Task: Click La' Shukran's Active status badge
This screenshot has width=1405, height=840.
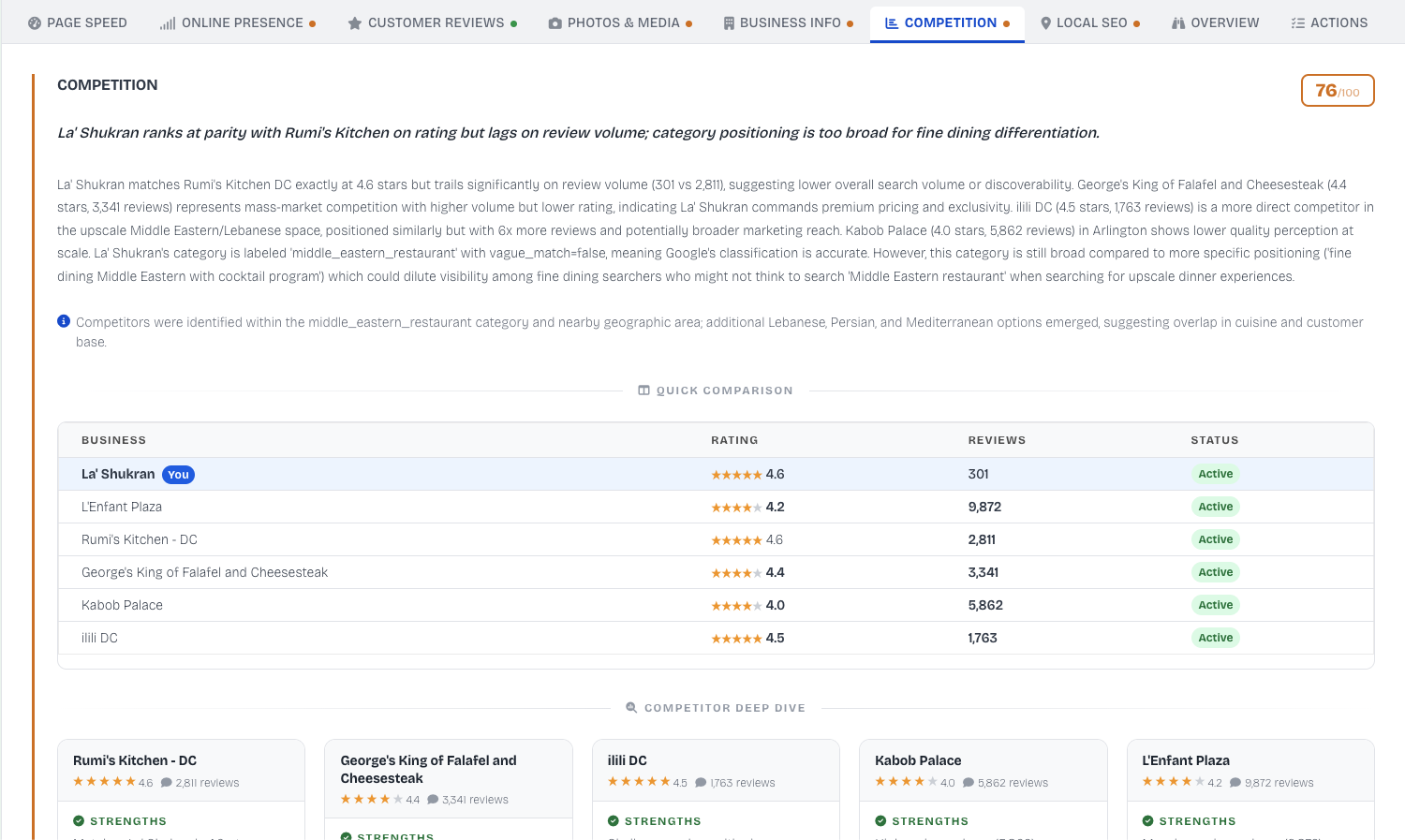Action: point(1215,474)
